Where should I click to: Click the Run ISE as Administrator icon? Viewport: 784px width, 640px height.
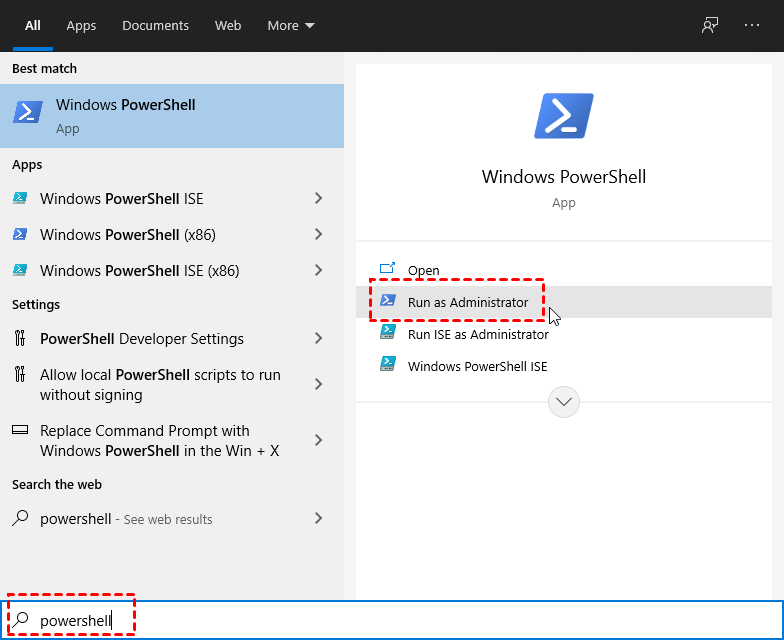point(388,334)
